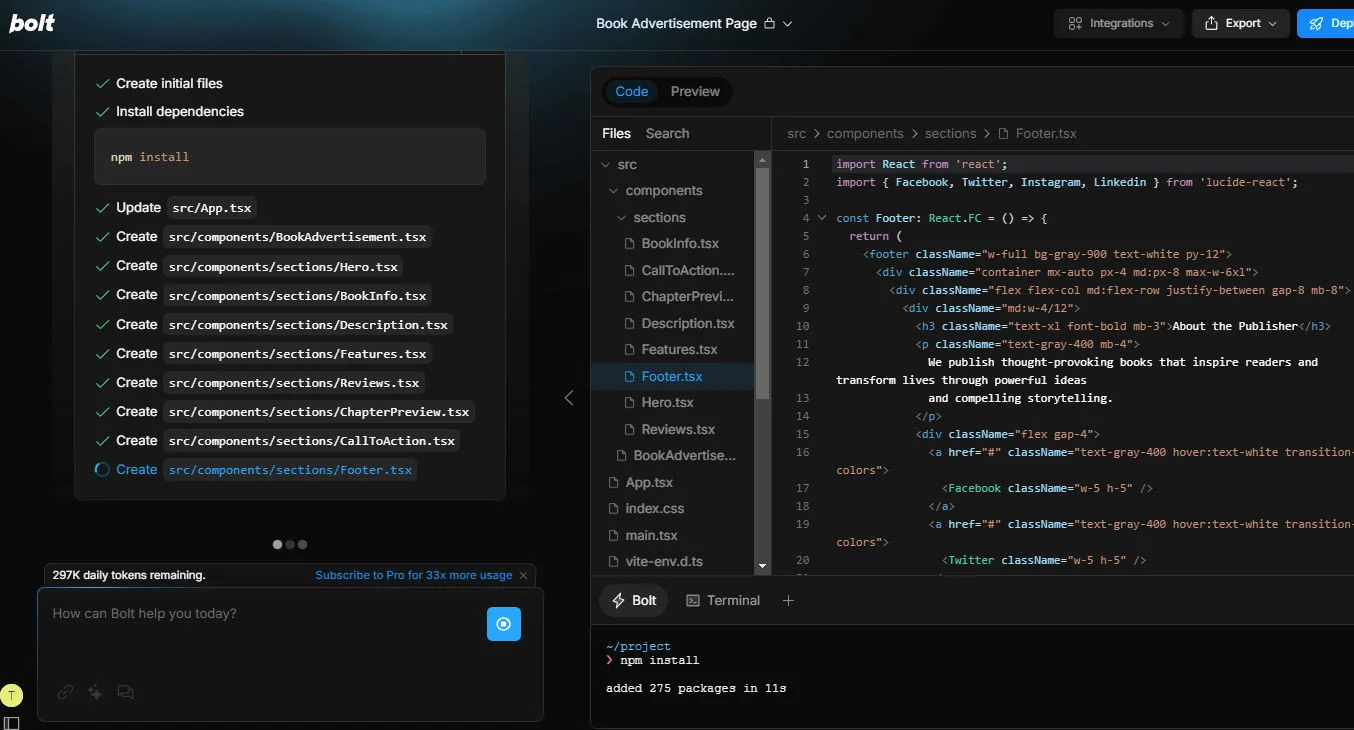Open the Terminal tab at the bottom
1354x730 pixels.
723,600
